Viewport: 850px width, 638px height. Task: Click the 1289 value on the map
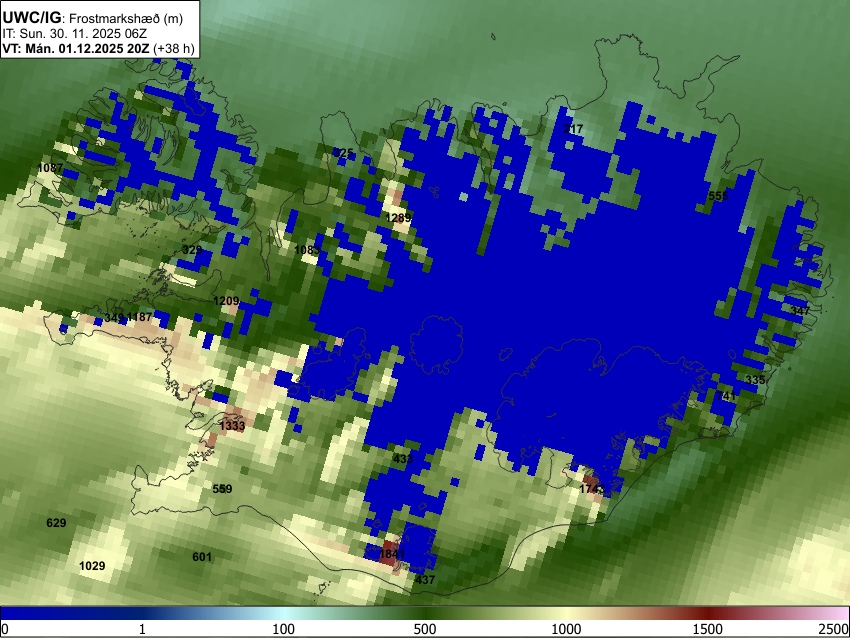click(398, 218)
